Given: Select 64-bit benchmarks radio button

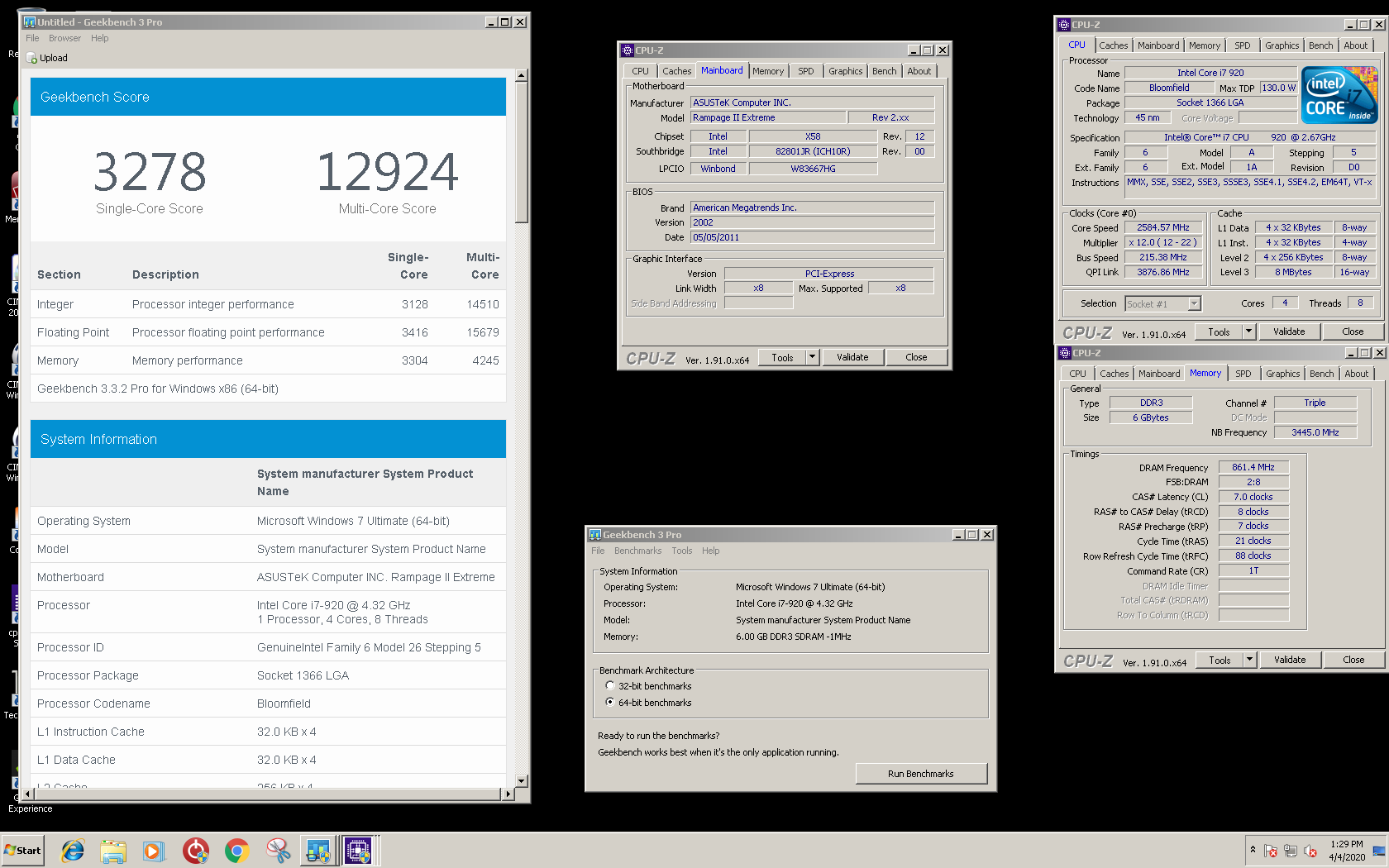Looking at the screenshot, I should 610,703.
